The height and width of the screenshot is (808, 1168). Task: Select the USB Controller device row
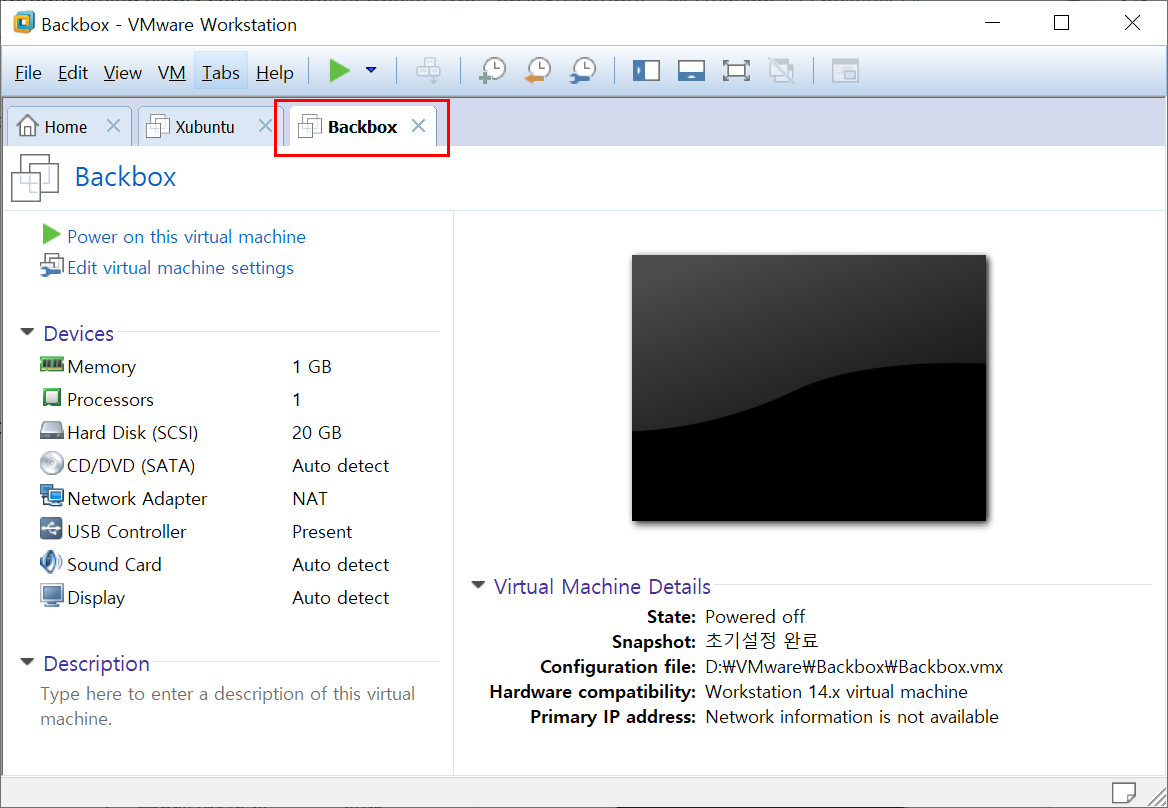coord(215,531)
